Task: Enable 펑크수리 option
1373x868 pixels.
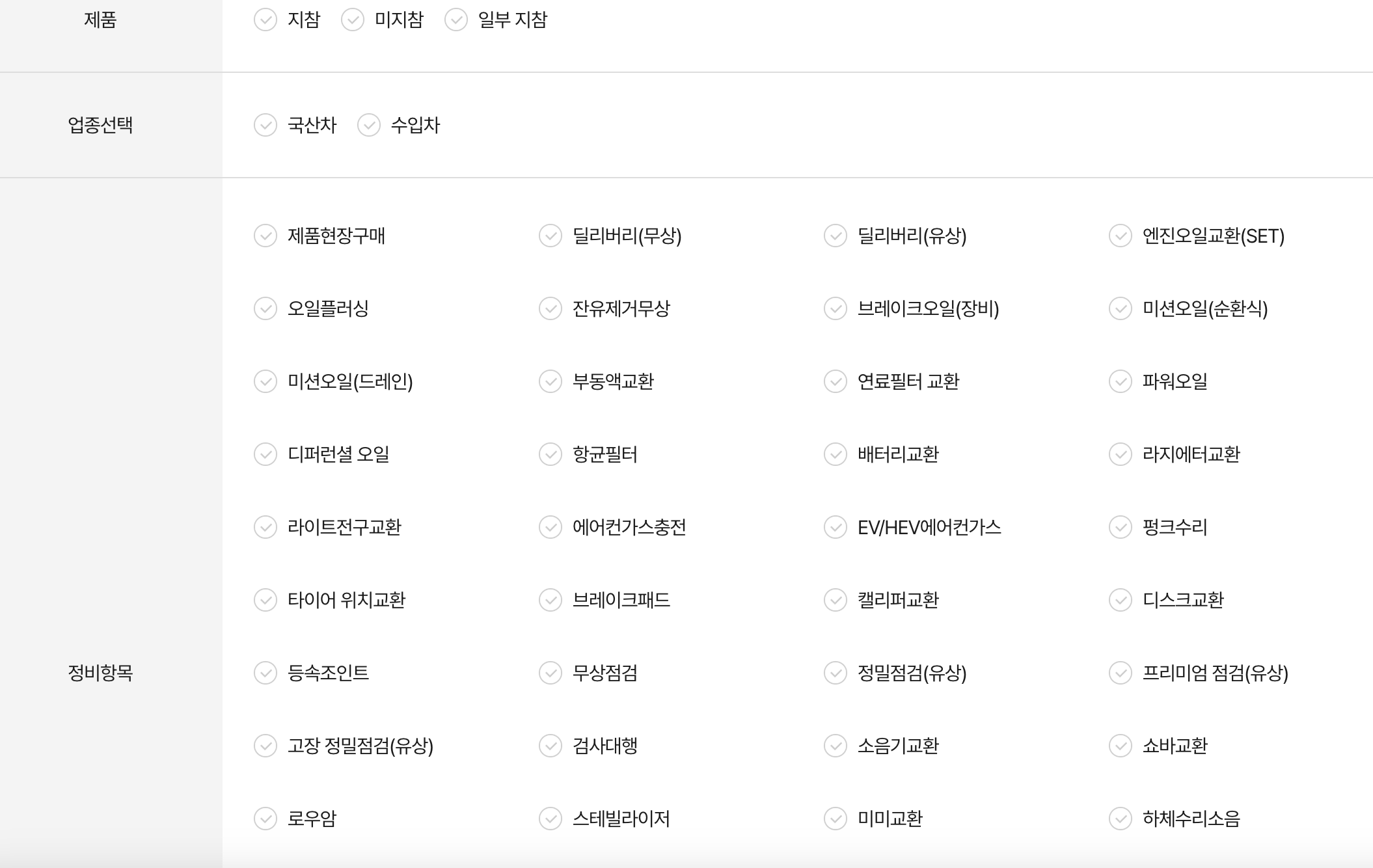Action: click(1120, 528)
